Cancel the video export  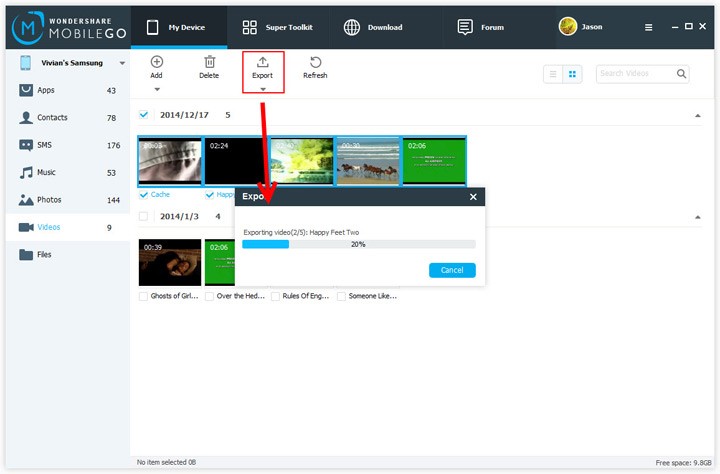point(452,270)
